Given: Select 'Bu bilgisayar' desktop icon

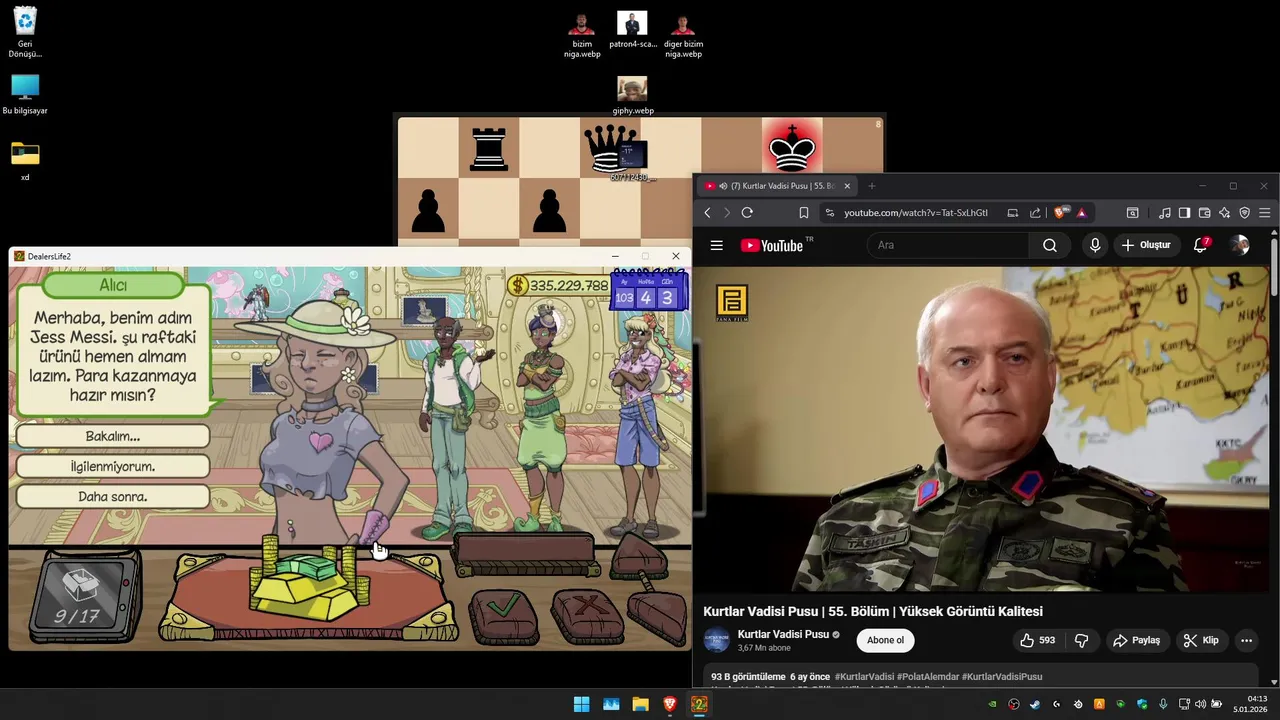Looking at the screenshot, I should [25, 95].
